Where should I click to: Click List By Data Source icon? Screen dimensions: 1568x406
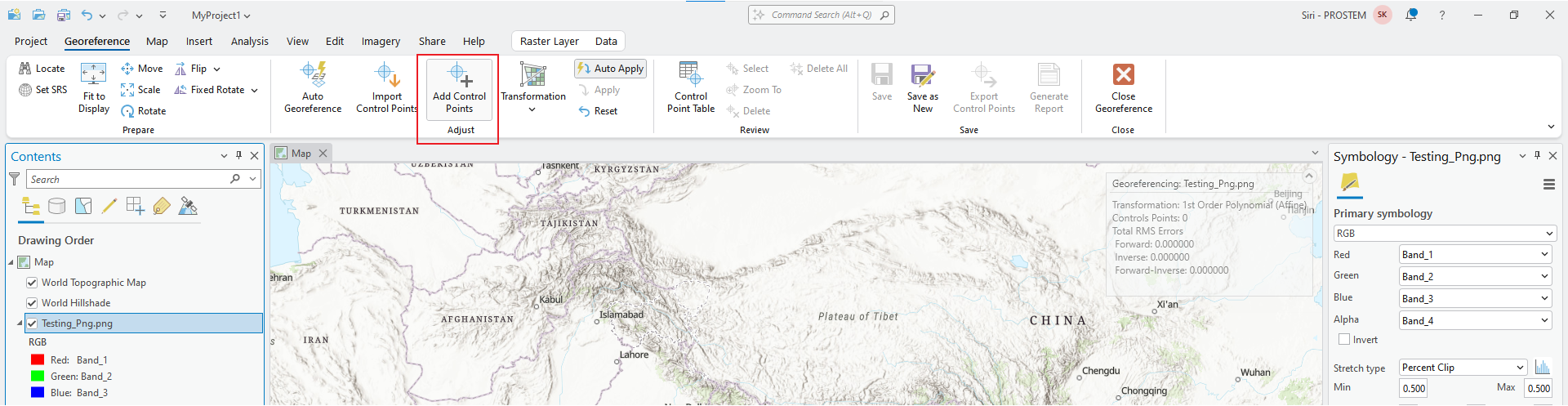coord(56,206)
